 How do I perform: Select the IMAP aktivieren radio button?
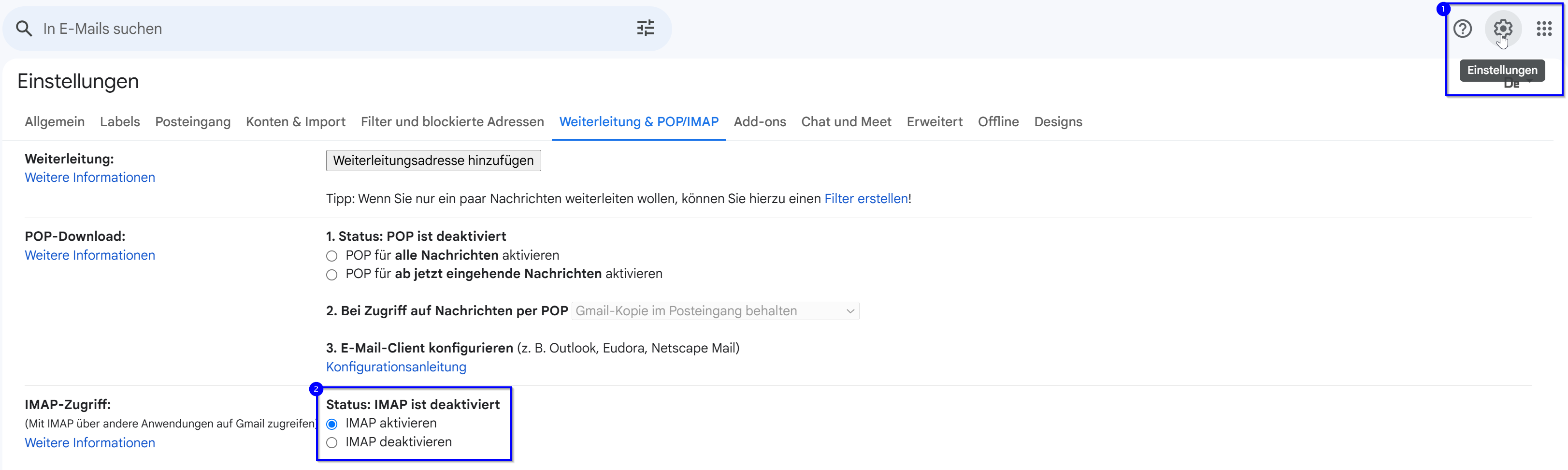(x=332, y=425)
